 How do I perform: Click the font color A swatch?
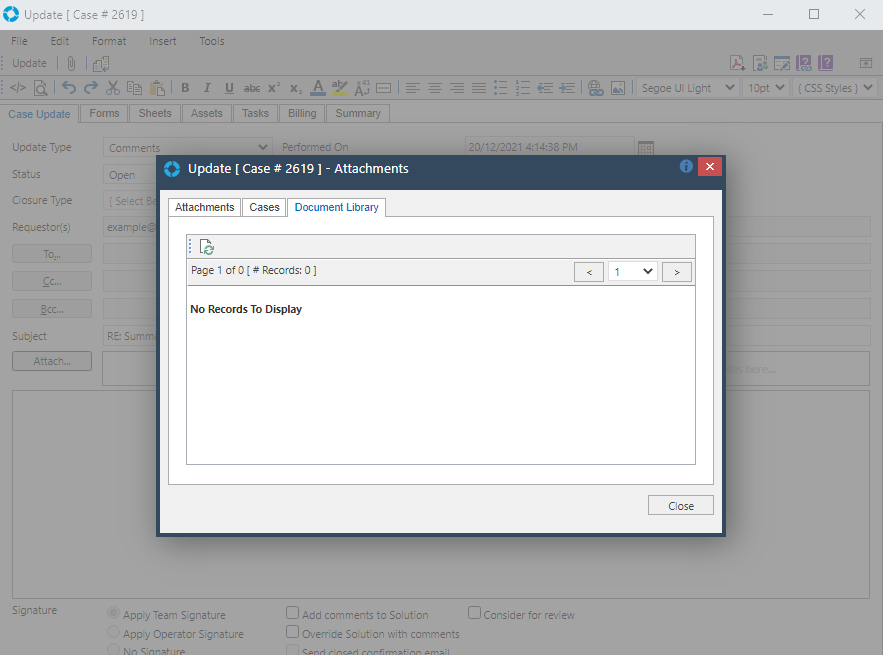click(317, 88)
